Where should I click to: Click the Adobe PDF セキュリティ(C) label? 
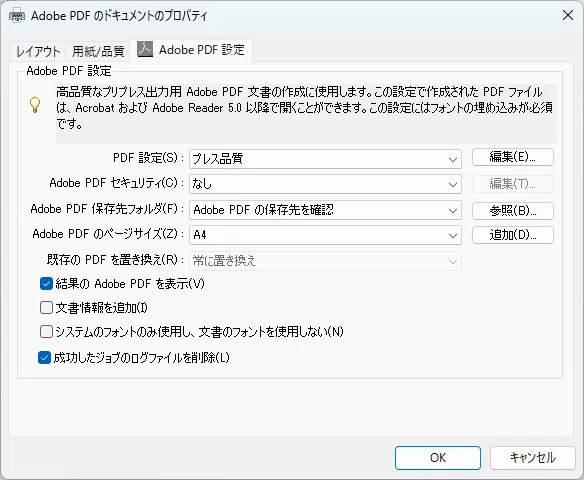click(117, 183)
